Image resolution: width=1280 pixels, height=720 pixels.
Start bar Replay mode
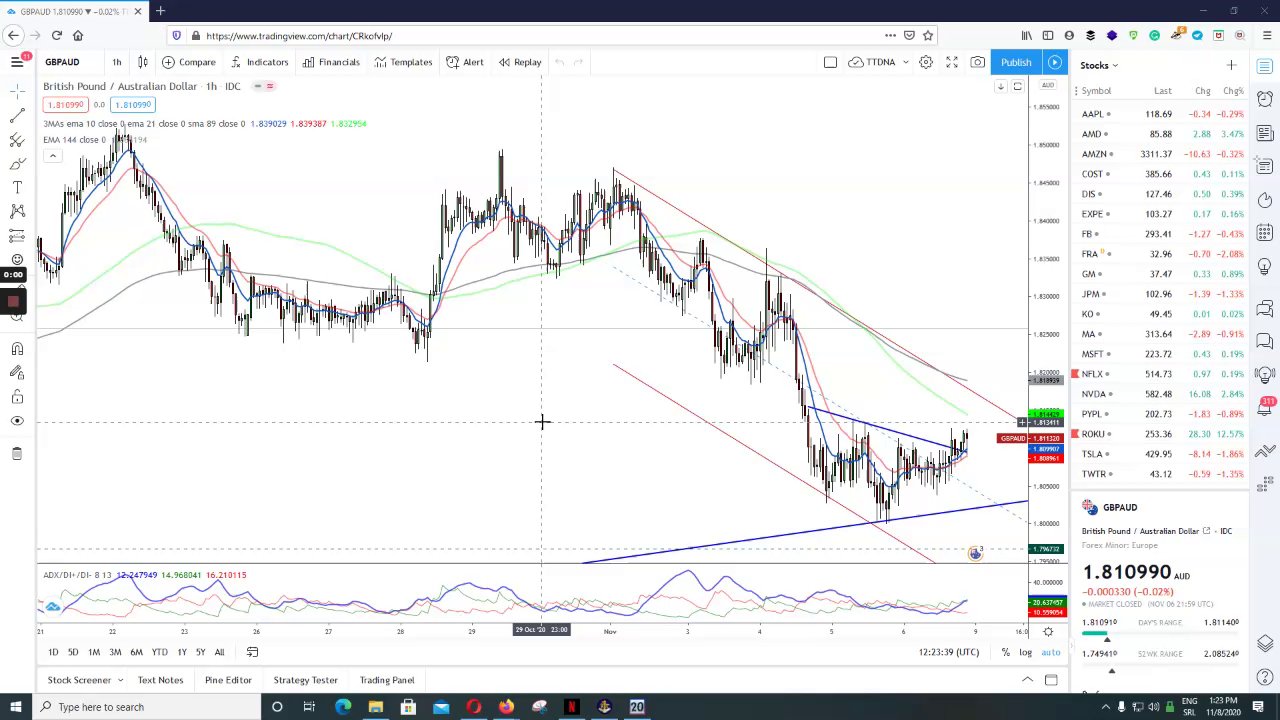pyautogui.click(x=519, y=62)
